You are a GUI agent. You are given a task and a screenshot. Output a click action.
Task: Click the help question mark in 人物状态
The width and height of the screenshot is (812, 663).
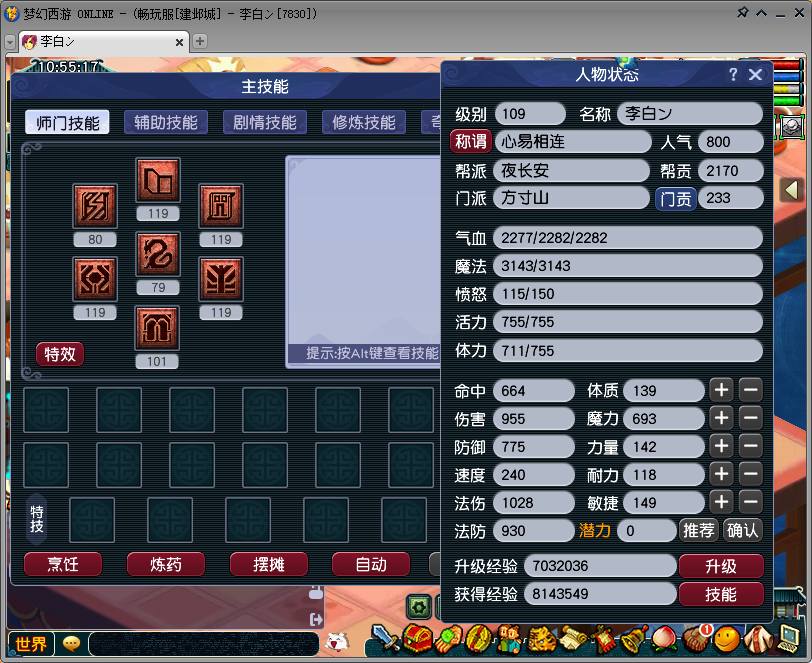click(733, 75)
